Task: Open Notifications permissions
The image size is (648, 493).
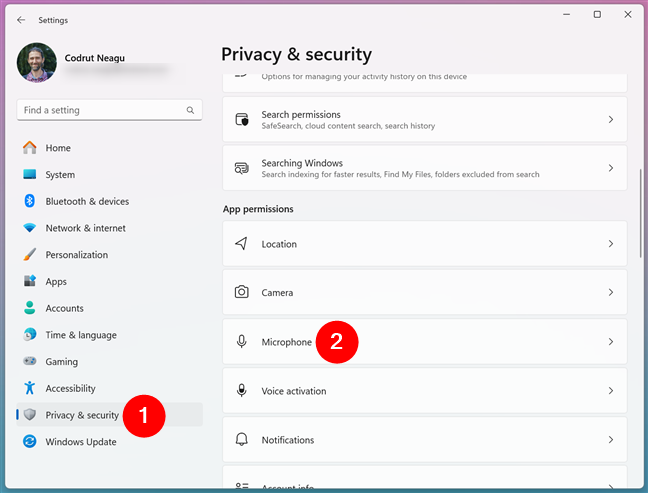Action: (x=425, y=440)
